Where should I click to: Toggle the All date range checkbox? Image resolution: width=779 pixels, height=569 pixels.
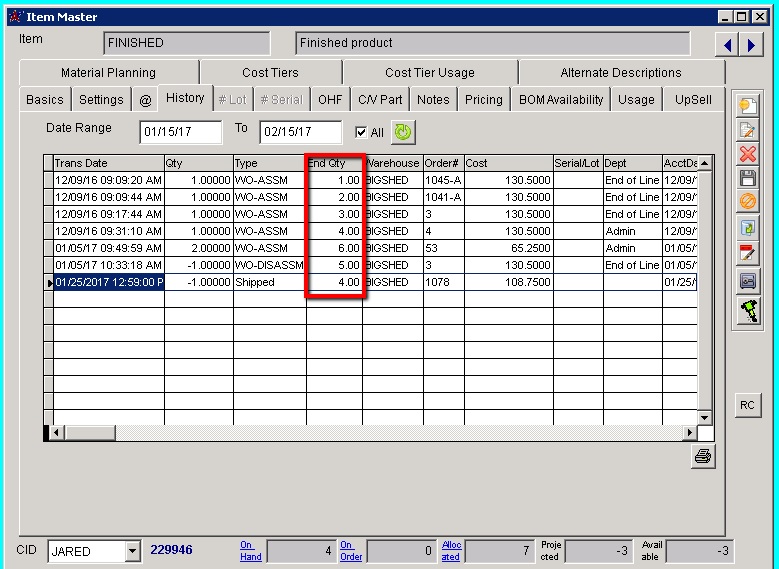coord(361,132)
